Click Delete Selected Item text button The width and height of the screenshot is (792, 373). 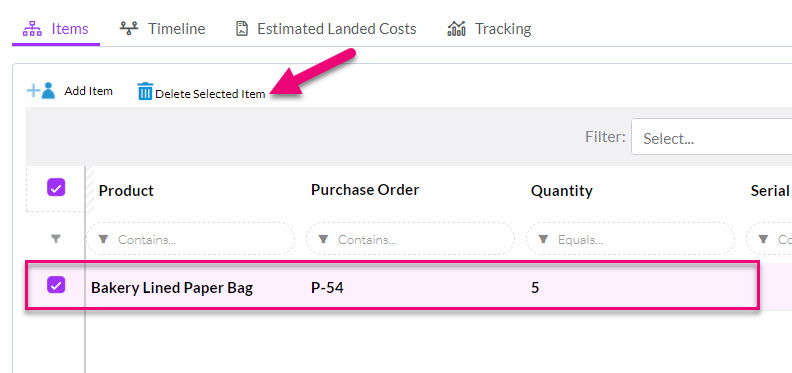coord(210,94)
